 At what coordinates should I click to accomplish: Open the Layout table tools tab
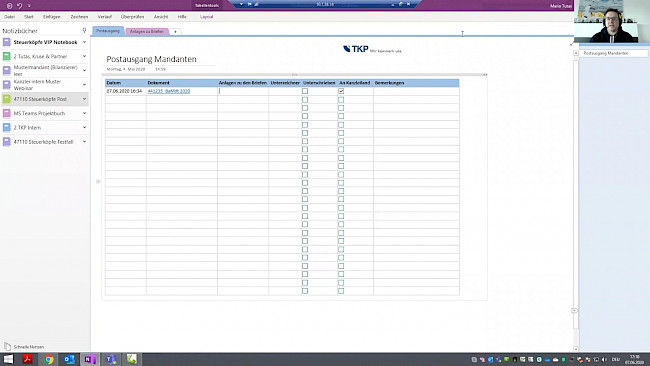206,17
